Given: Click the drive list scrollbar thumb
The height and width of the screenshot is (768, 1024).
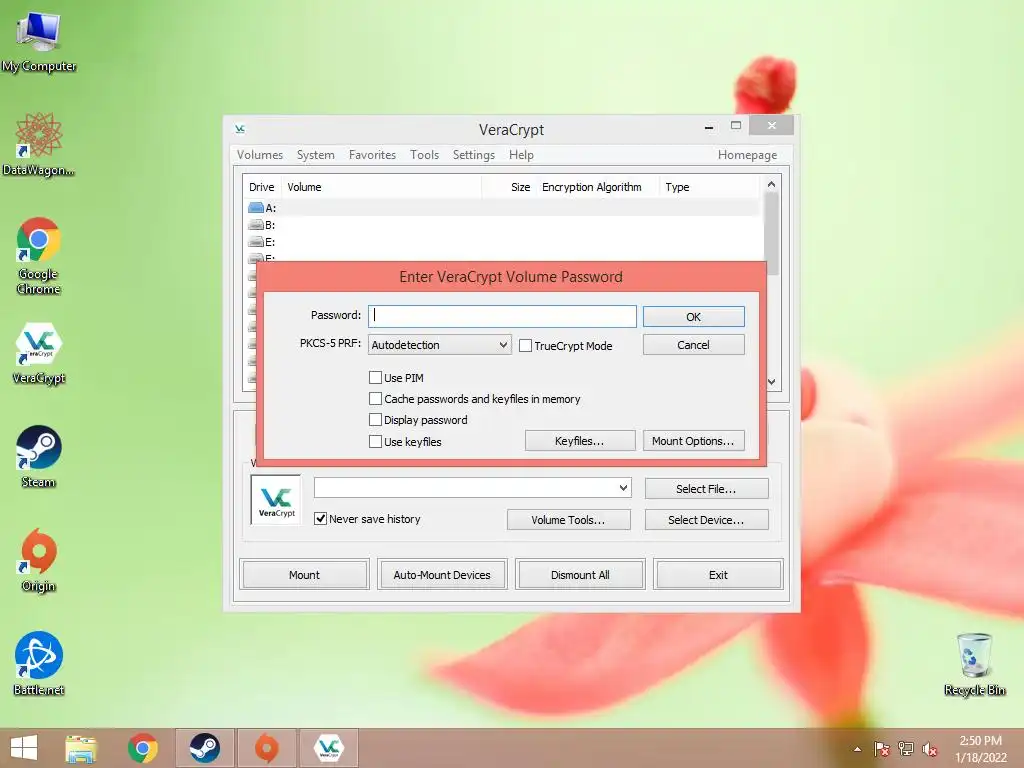Looking at the screenshot, I should [771, 234].
